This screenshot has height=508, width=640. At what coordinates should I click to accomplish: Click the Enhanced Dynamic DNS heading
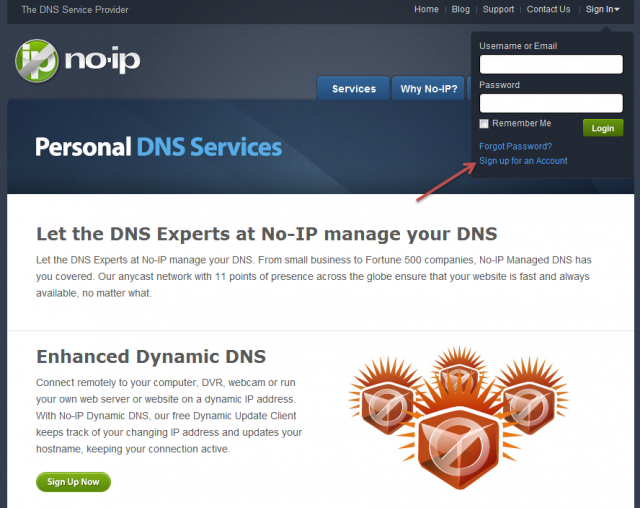tap(151, 356)
